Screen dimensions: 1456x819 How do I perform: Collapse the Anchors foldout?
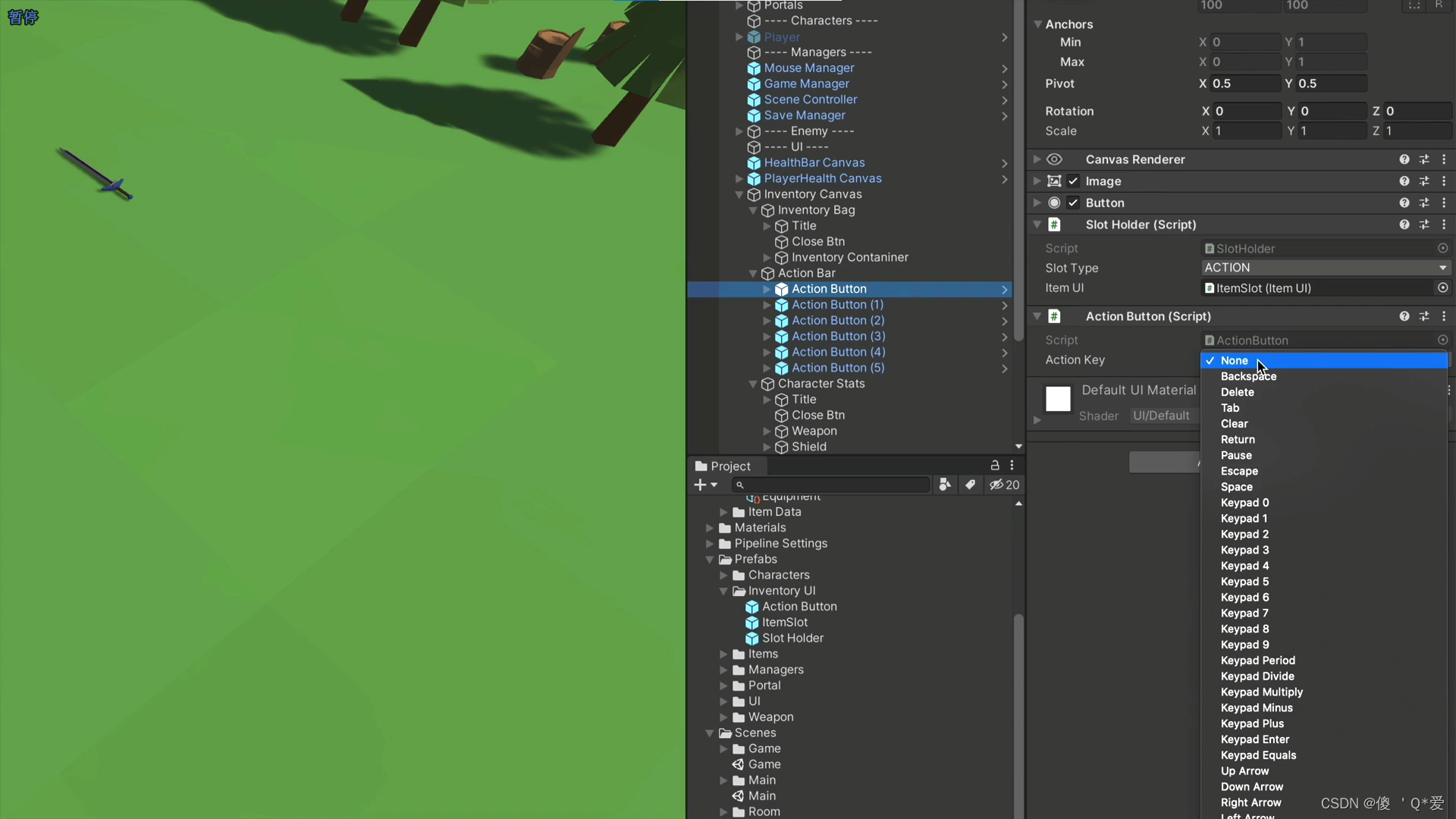[x=1037, y=24]
